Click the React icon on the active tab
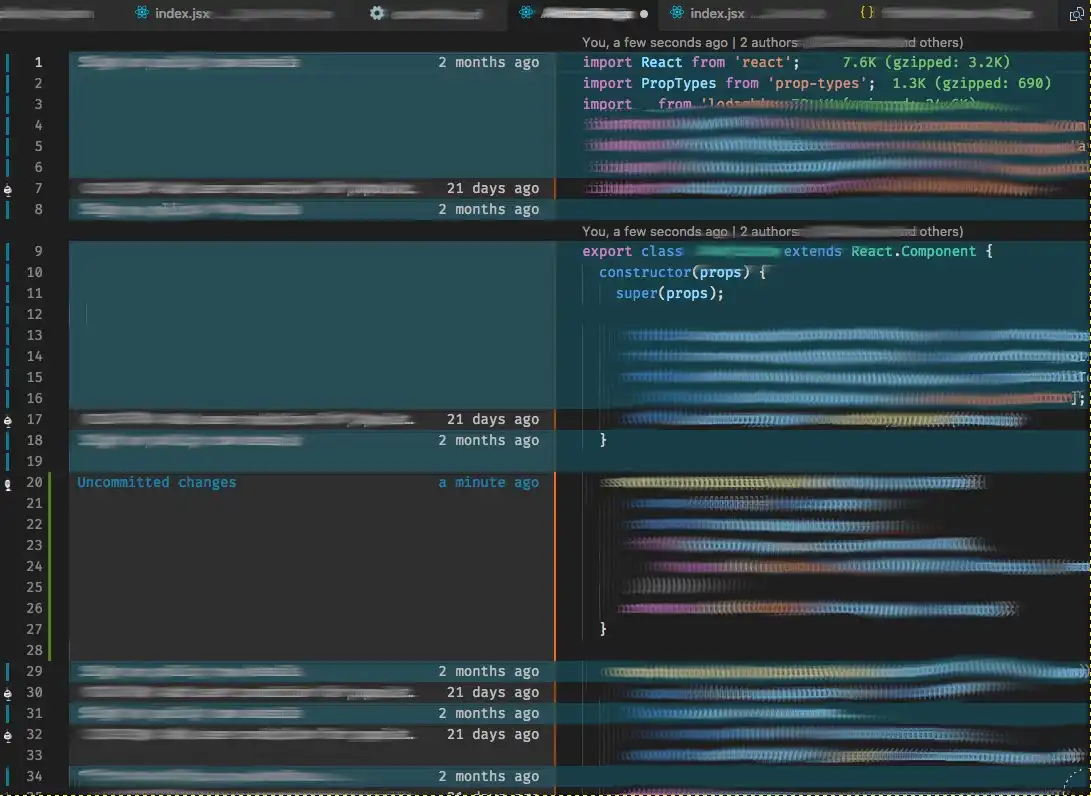 pyautogui.click(x=526, y=13)
